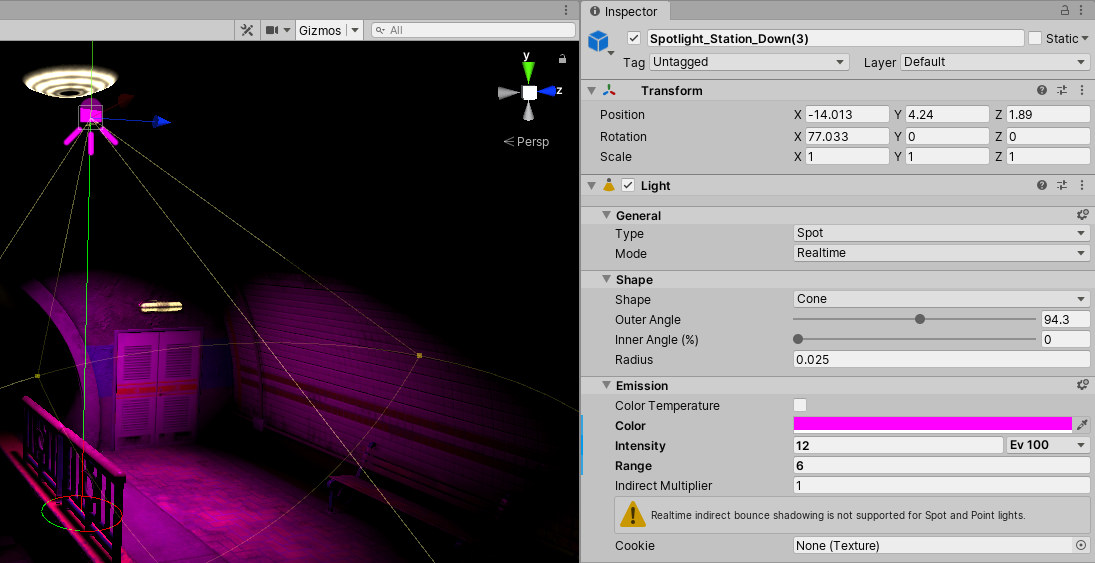This screenshot has width=1095, height=563.
Task: Toggle the Persp projection label
Action: pyautogui.click(x=527, y=141)
